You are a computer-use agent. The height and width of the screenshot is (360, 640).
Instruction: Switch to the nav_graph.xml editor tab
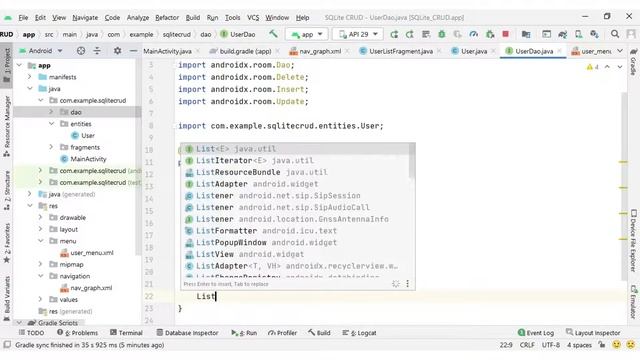click(x=320, y=51)
